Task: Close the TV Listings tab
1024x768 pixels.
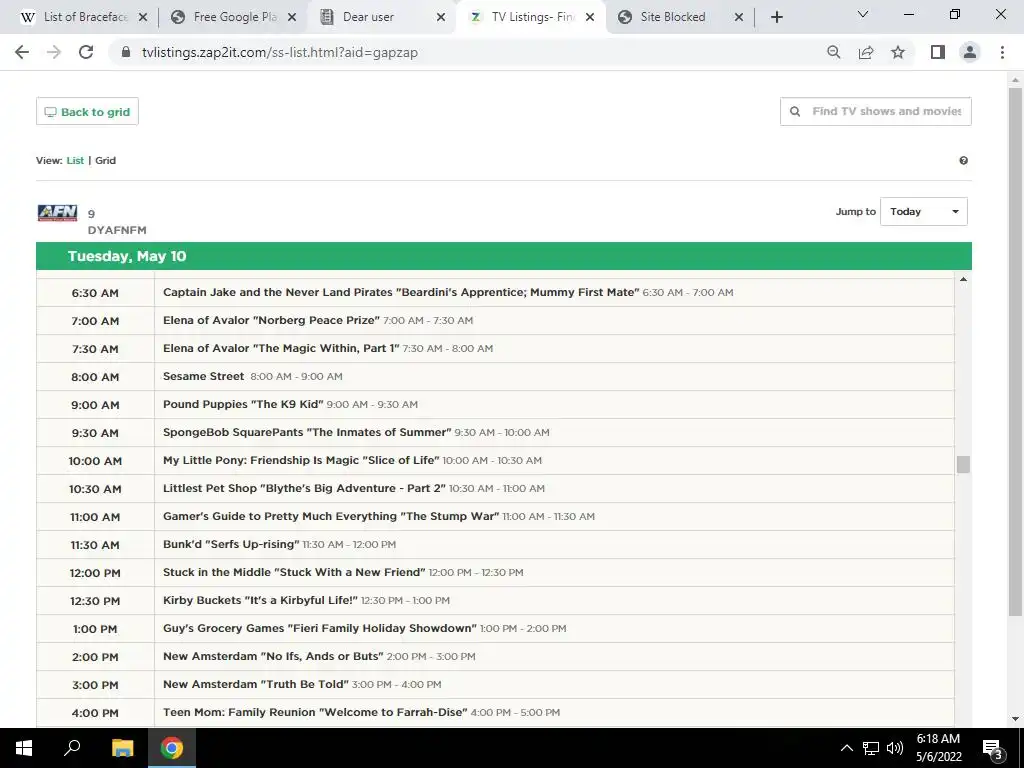Action: pyautogui.click(x=590, y=17)
